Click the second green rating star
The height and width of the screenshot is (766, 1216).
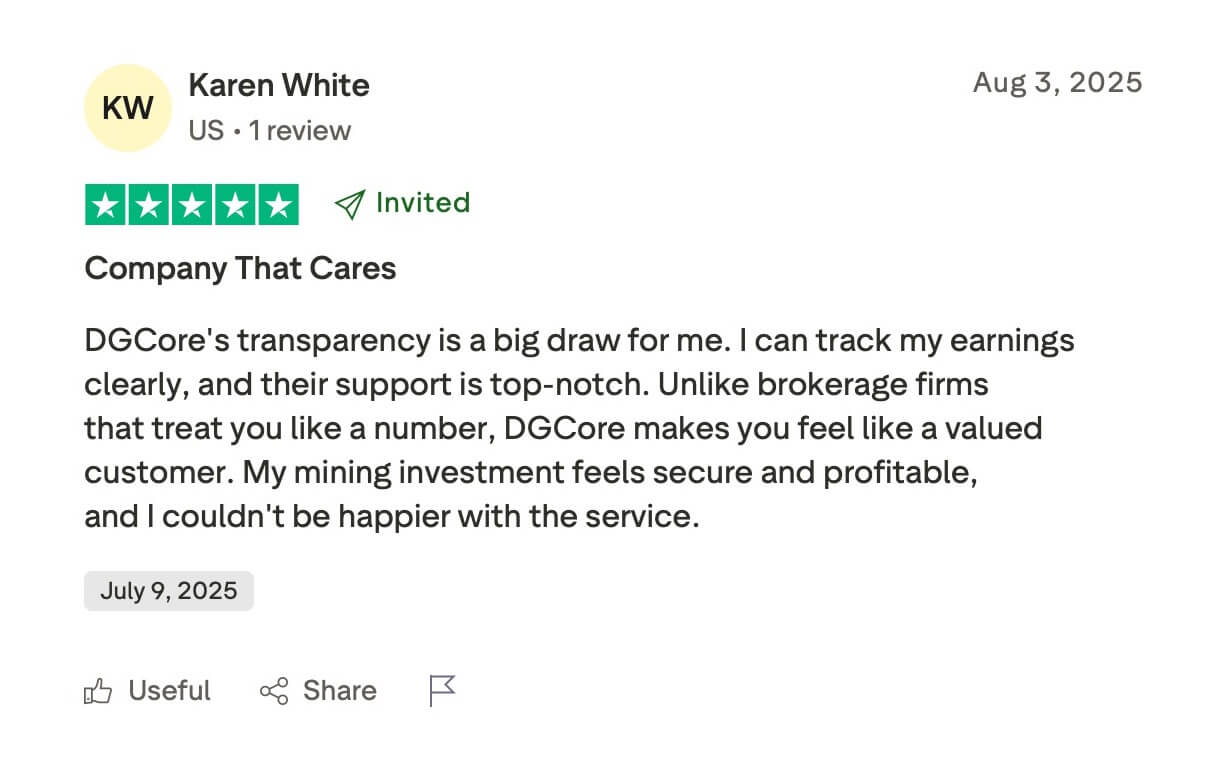pos(149,205)
